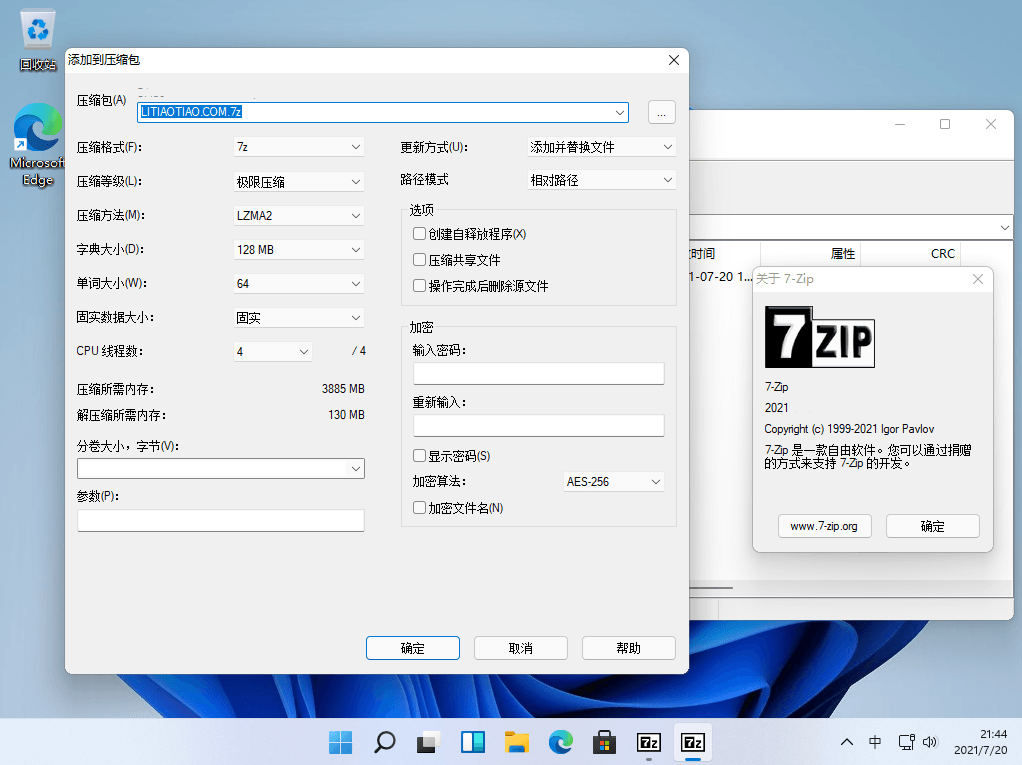The height and width of the screenshot is (765, 1022).
Task: Click the 重新输入 password confirmation field
Action: 538,426
